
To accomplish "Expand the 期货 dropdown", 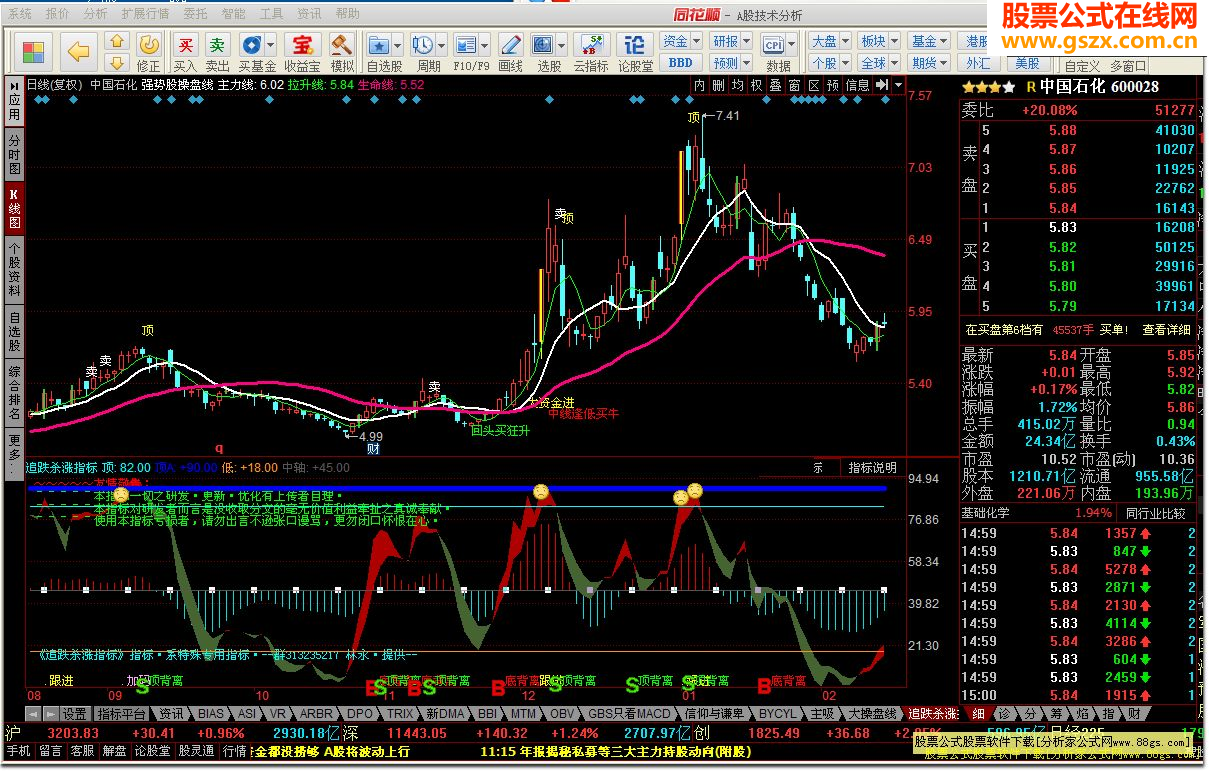I will coord(945,62).
